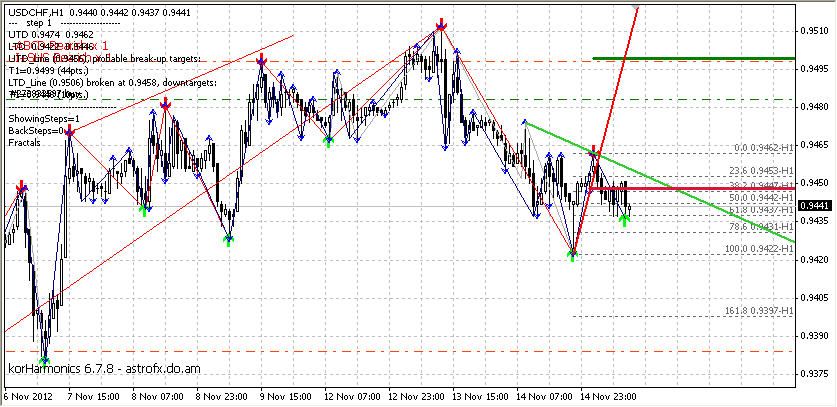This screenshot has height=407, width=837.
Task: Click the 161.8 0.9397-H1 Fibonacci label
Action: (759, 311)
